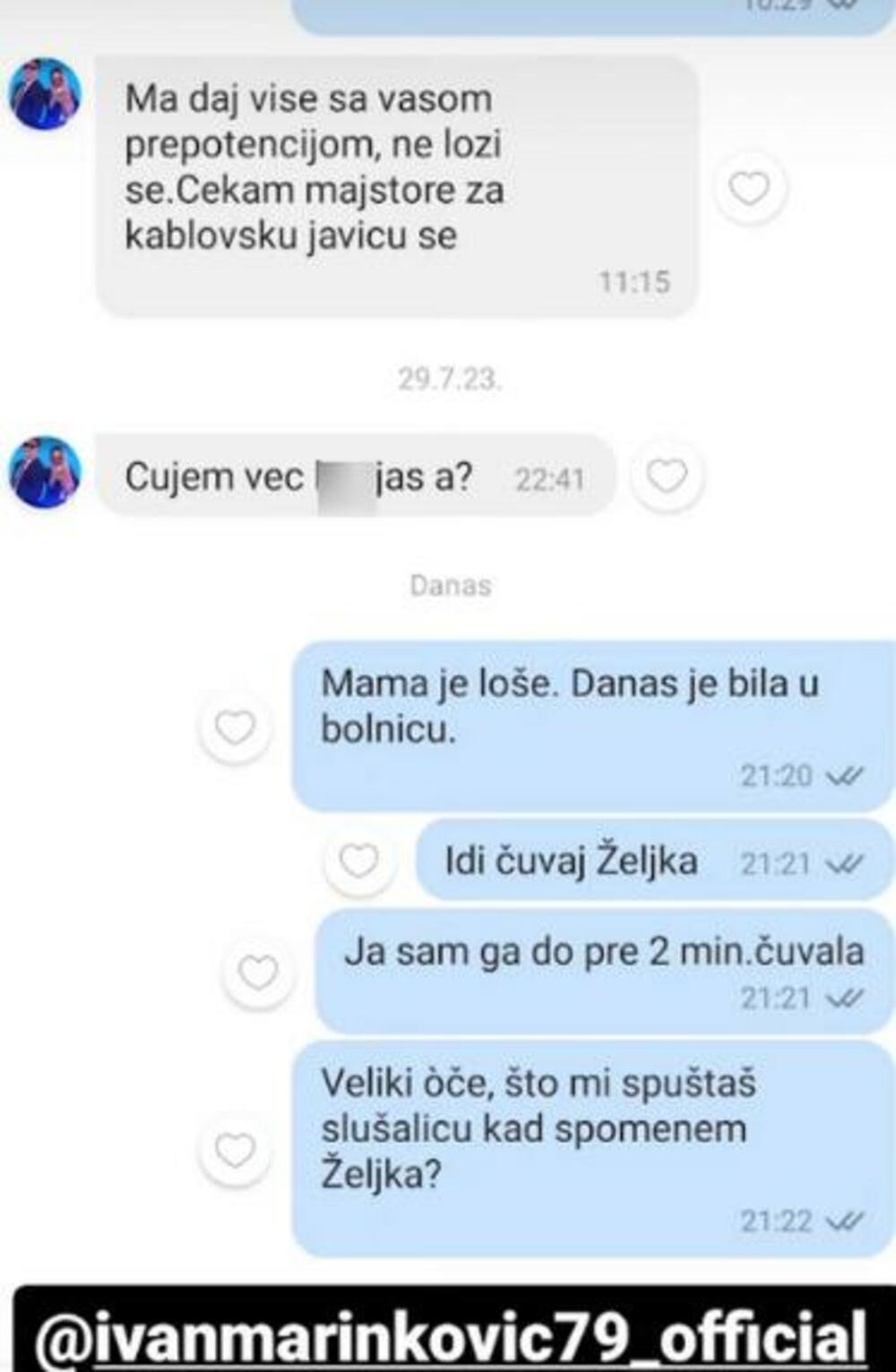Check delivery ticks on 21:21 "Idi čuvaj Željka"

[x=844, y=864]
